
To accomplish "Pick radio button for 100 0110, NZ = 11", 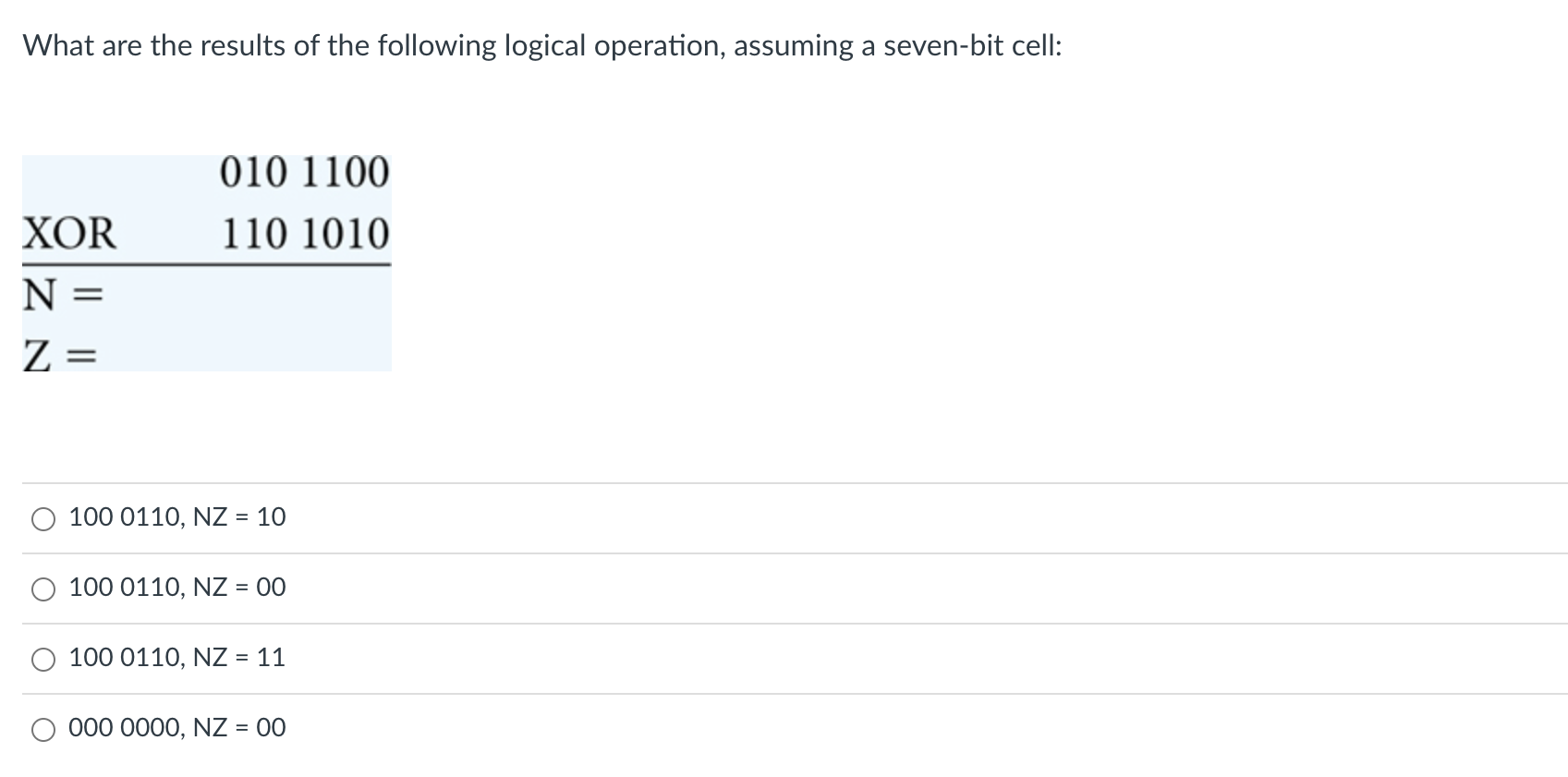I will pos(43,660).
